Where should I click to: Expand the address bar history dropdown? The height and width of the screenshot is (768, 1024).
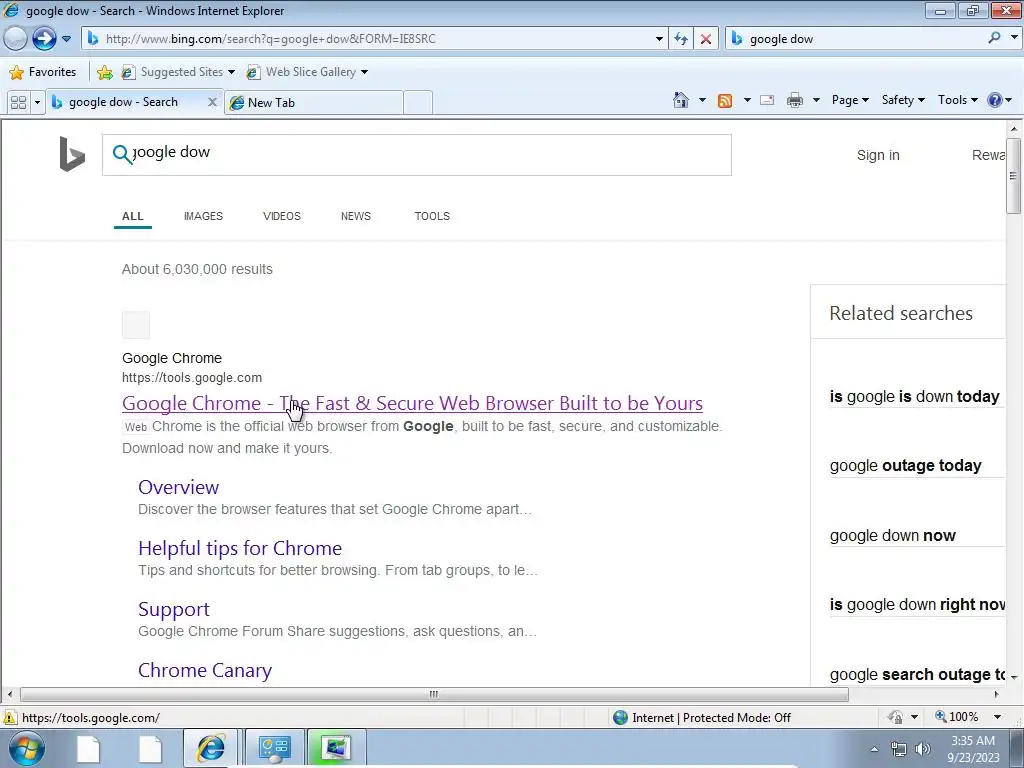(659, 39)
